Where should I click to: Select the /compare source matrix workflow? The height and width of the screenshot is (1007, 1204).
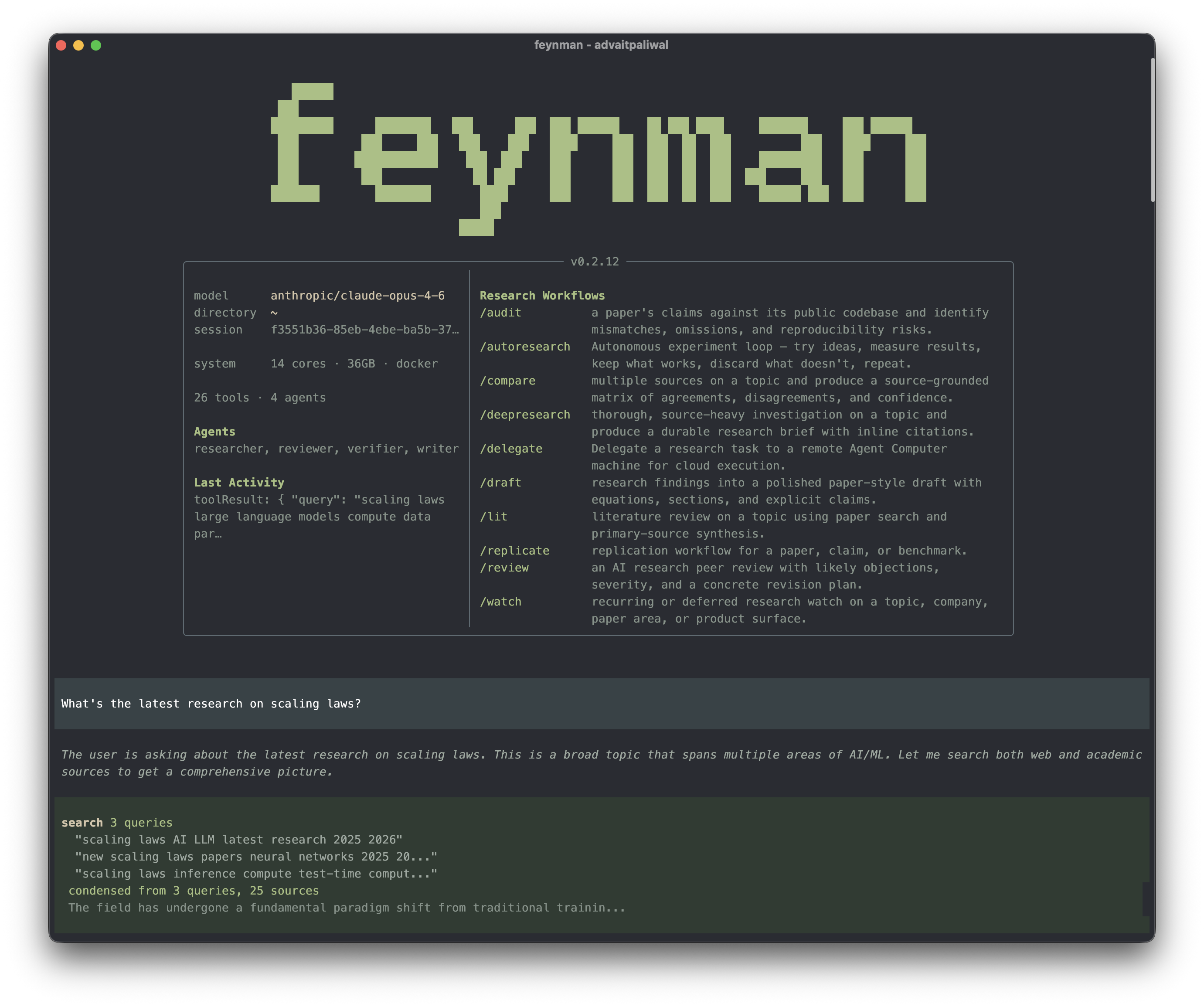(507, 380)
